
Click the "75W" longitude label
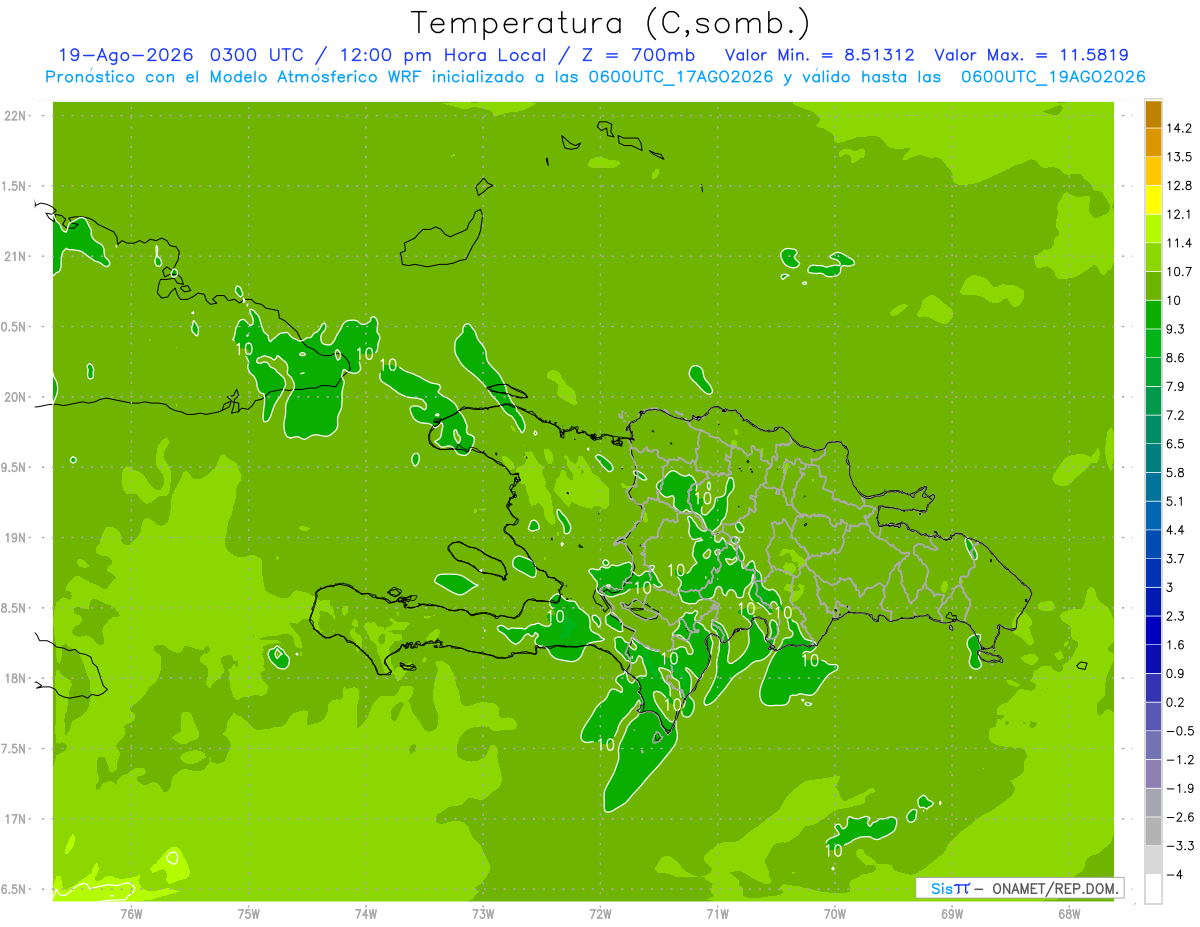point(248,913)
